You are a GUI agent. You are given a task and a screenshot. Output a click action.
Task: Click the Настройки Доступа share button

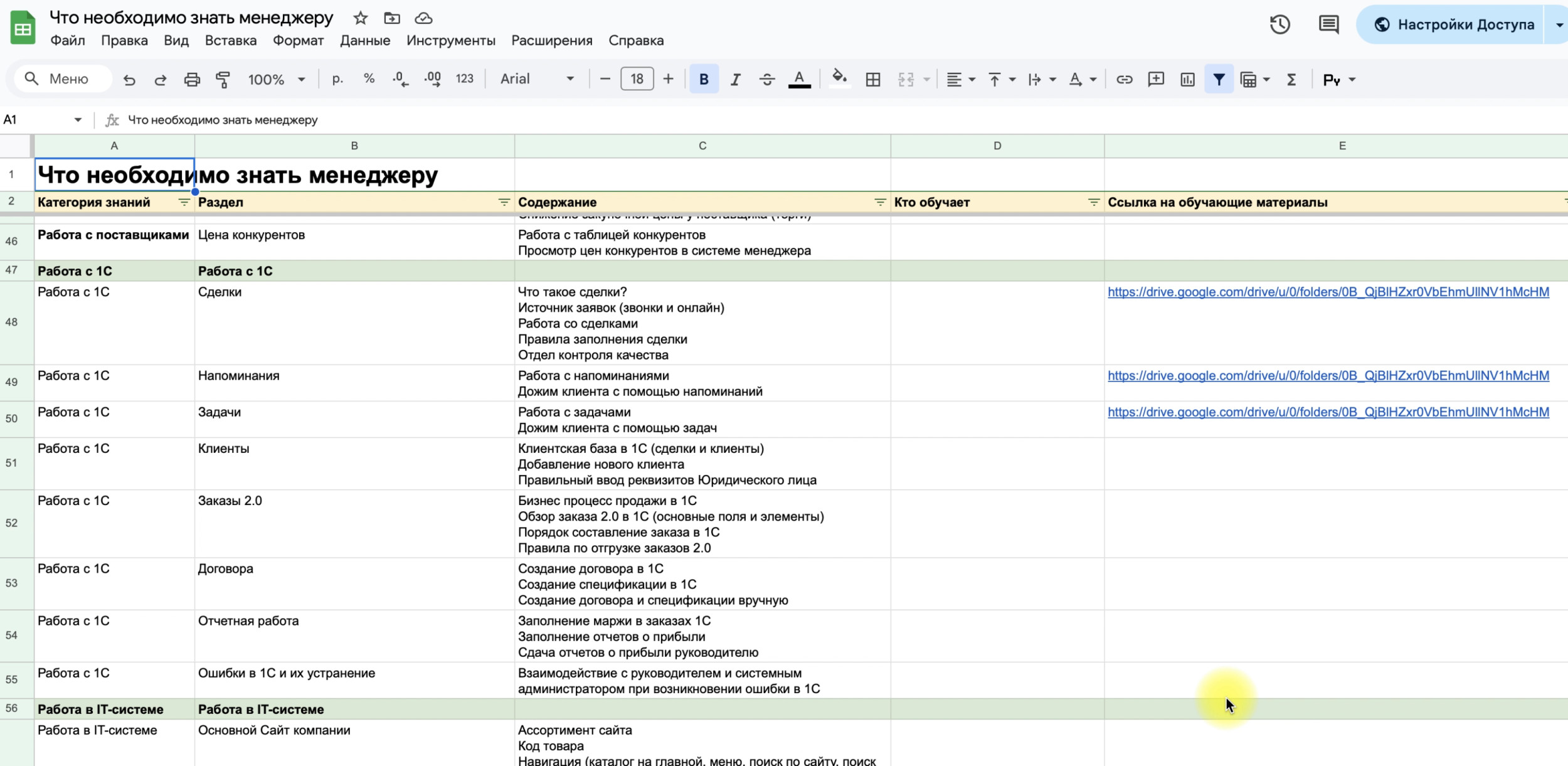[1454, 25]
